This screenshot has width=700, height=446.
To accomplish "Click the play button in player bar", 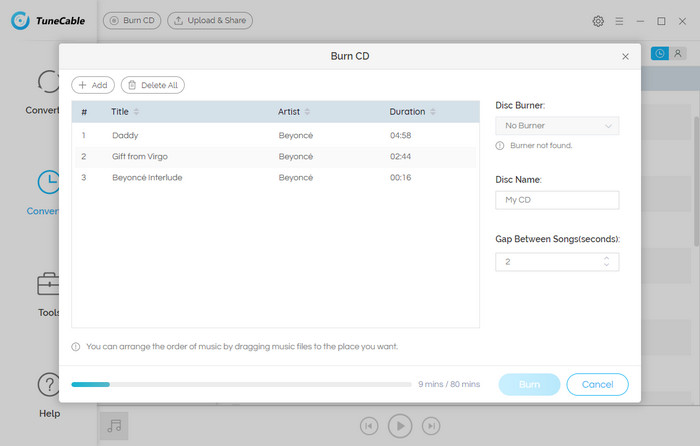I will [400, 426].
